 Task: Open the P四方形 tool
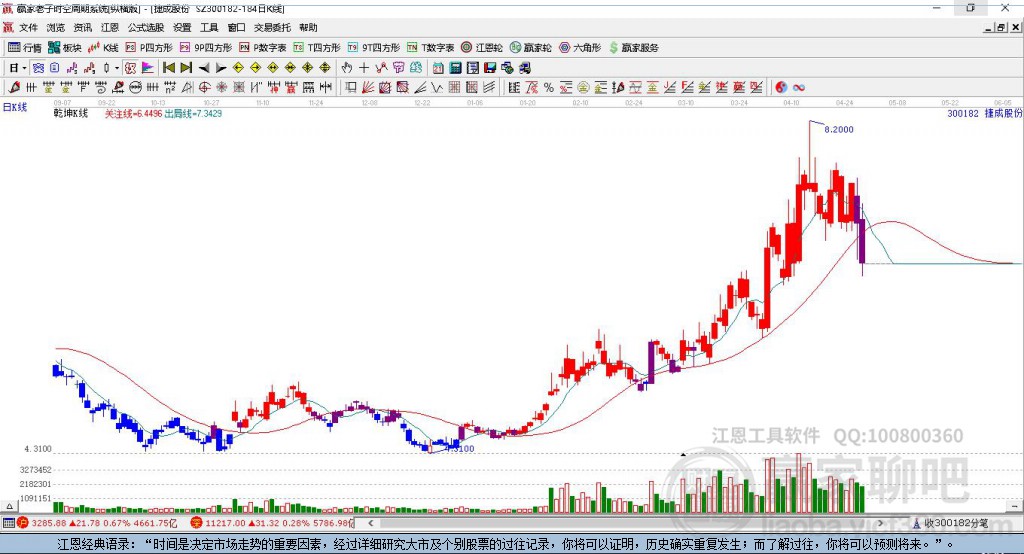(149, 48)
